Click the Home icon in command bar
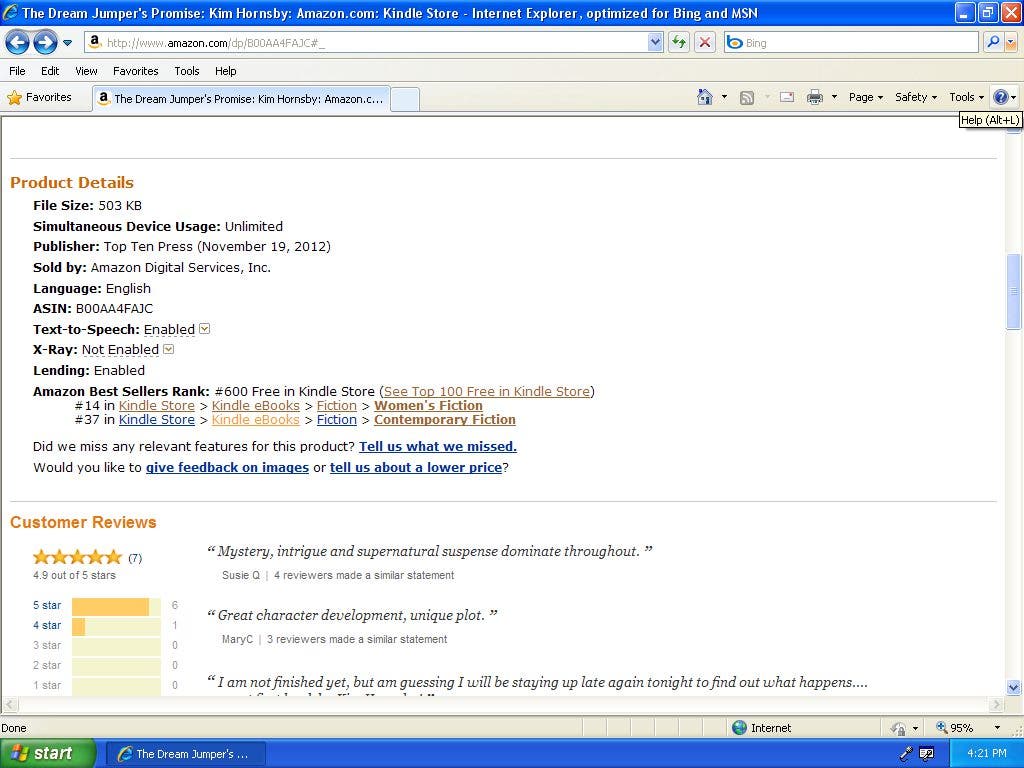 [x=705, y=97]
